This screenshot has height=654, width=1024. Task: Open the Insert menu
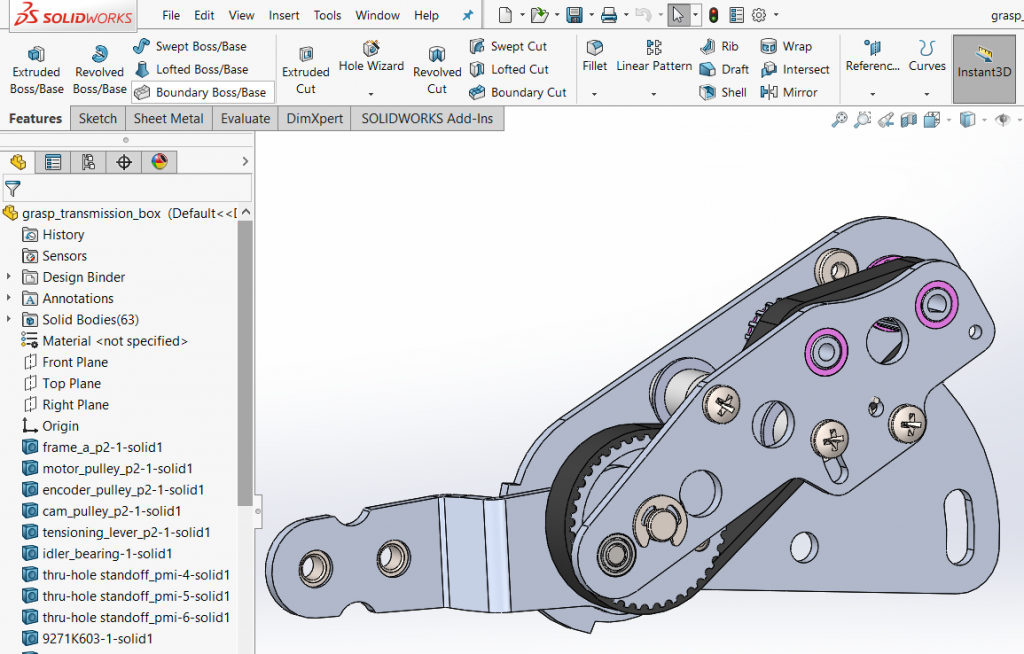[284, 15]
